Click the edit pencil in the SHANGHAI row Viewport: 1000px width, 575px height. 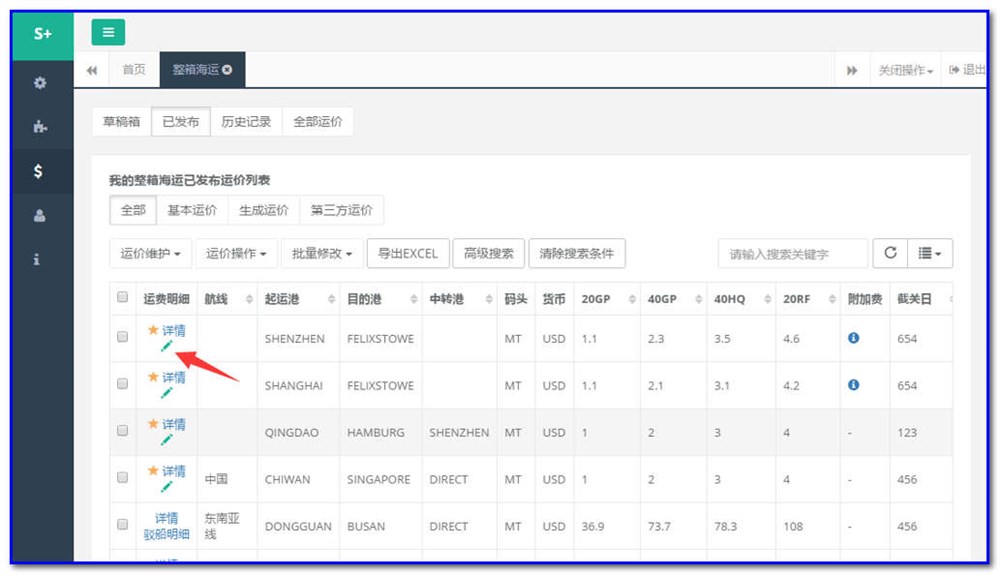coord(166,393)
